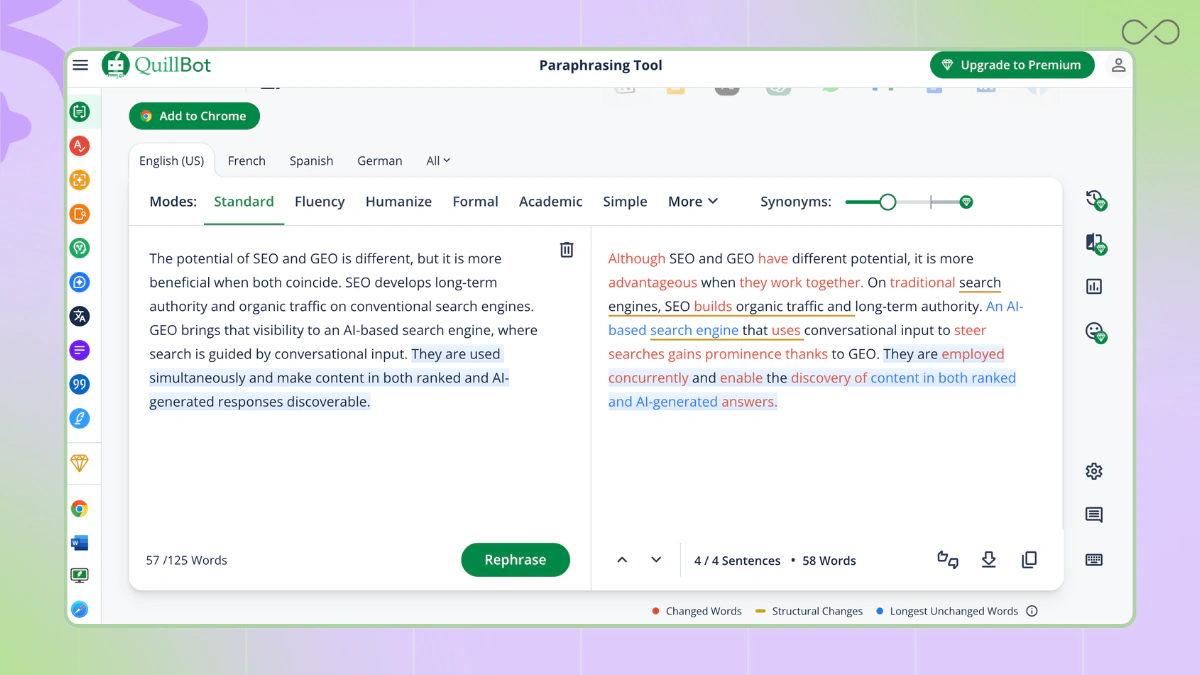Show text statistics chart icon

coord(1094,287)
